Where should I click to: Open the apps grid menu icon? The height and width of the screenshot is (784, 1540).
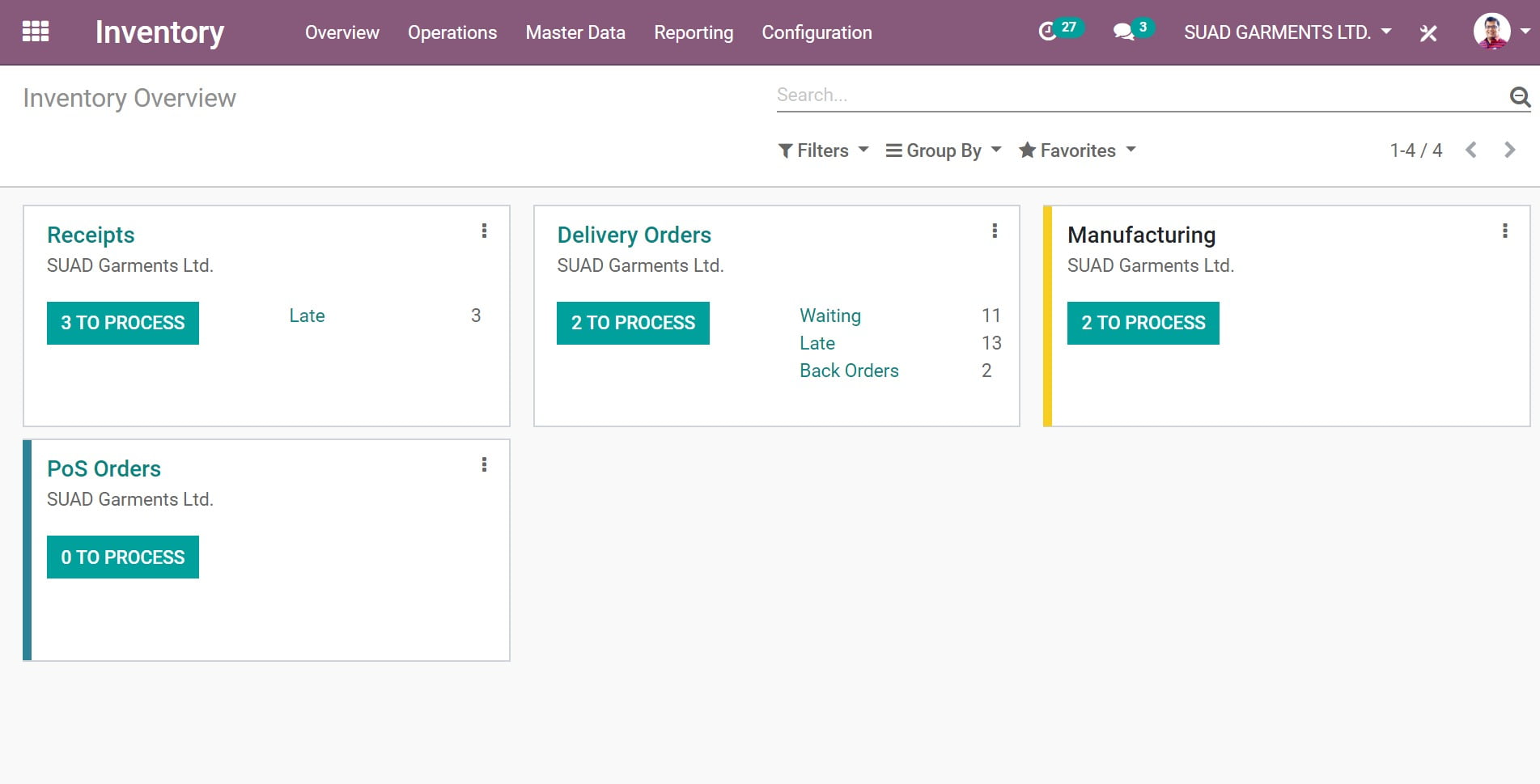pyautogui.click(x=36, y=32)
